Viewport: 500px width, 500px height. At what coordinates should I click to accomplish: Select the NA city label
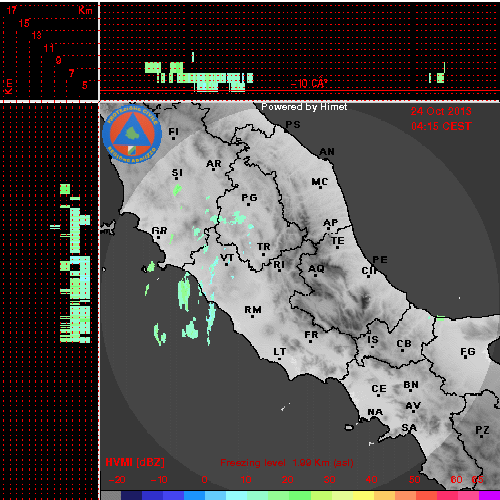tap(375, 412)
